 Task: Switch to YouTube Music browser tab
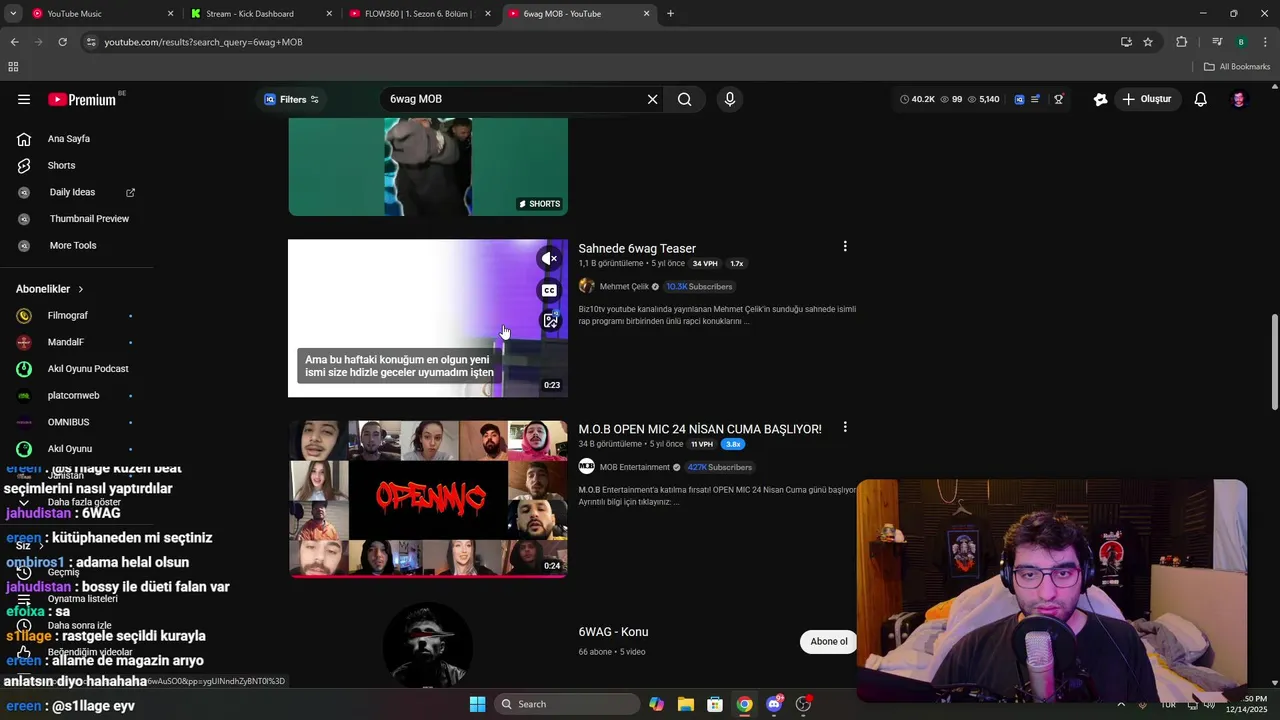click(x=100, y=14)
